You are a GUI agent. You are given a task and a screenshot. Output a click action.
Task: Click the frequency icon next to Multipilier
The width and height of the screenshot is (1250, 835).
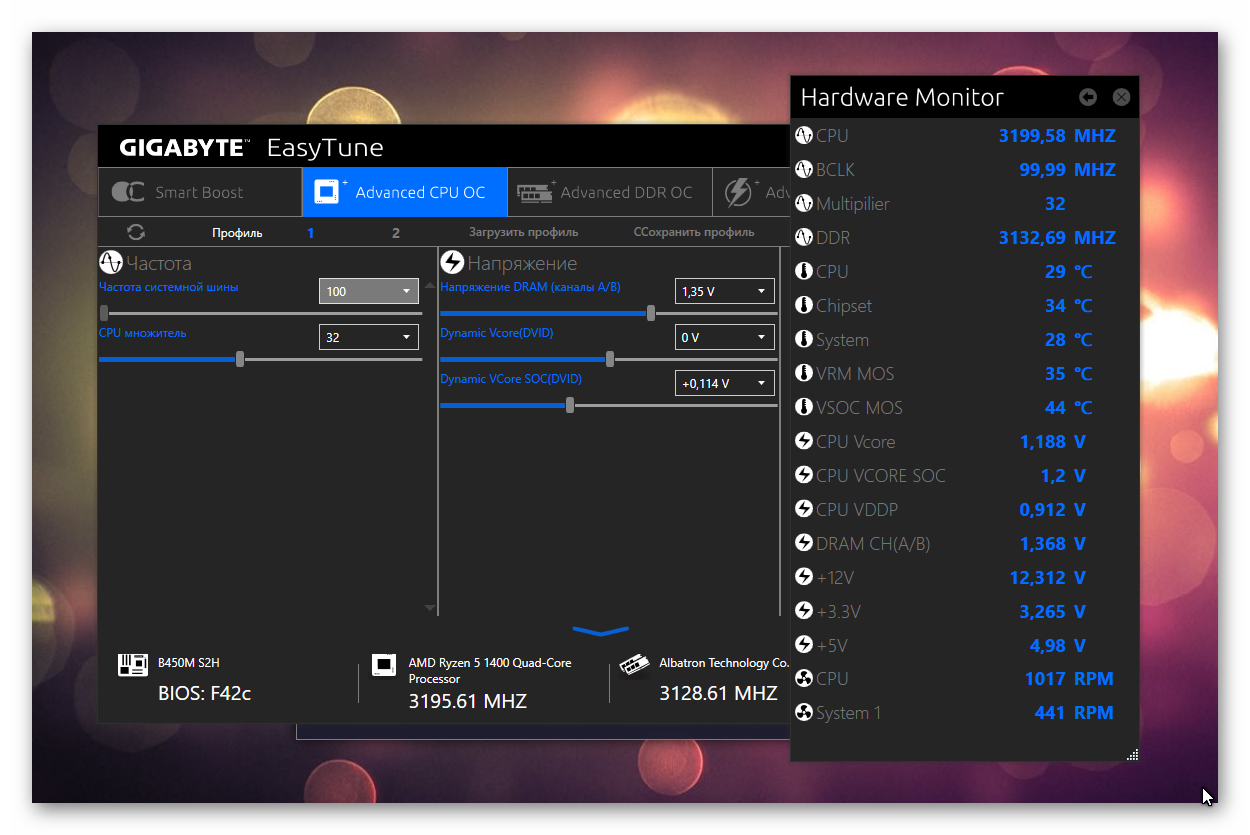click(x=803, y=204)
